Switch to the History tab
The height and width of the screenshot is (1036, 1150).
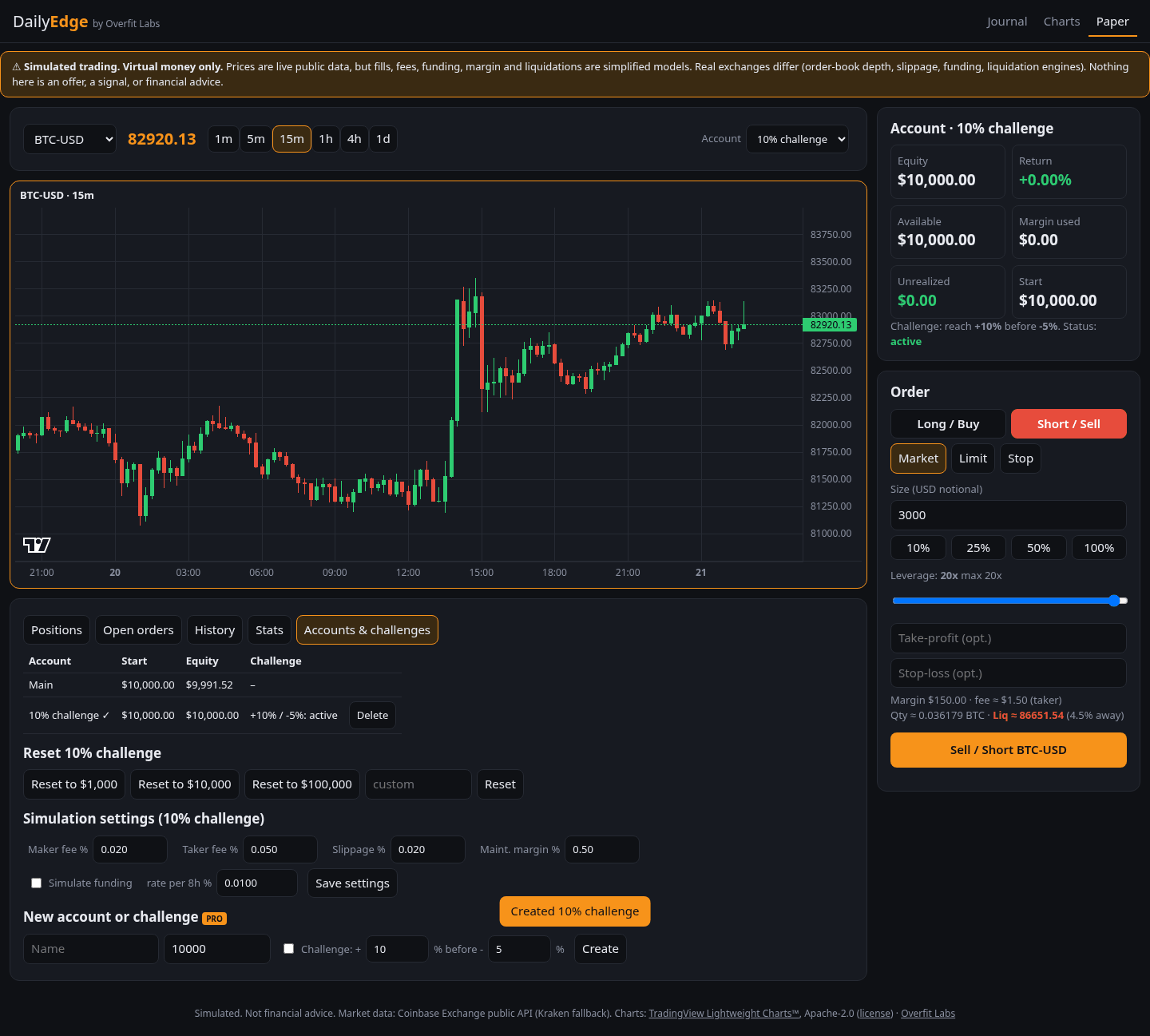(215, 630)
